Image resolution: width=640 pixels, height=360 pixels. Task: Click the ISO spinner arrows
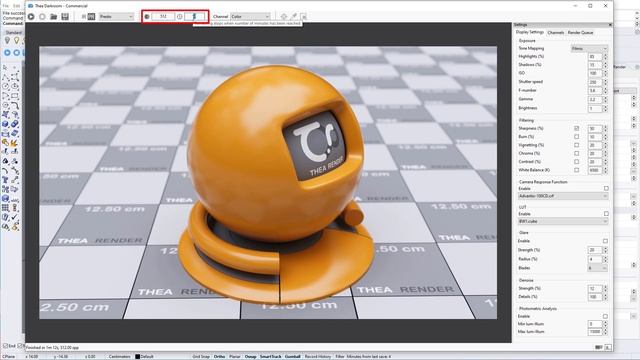pyautogui.click(x=605, y=73)
